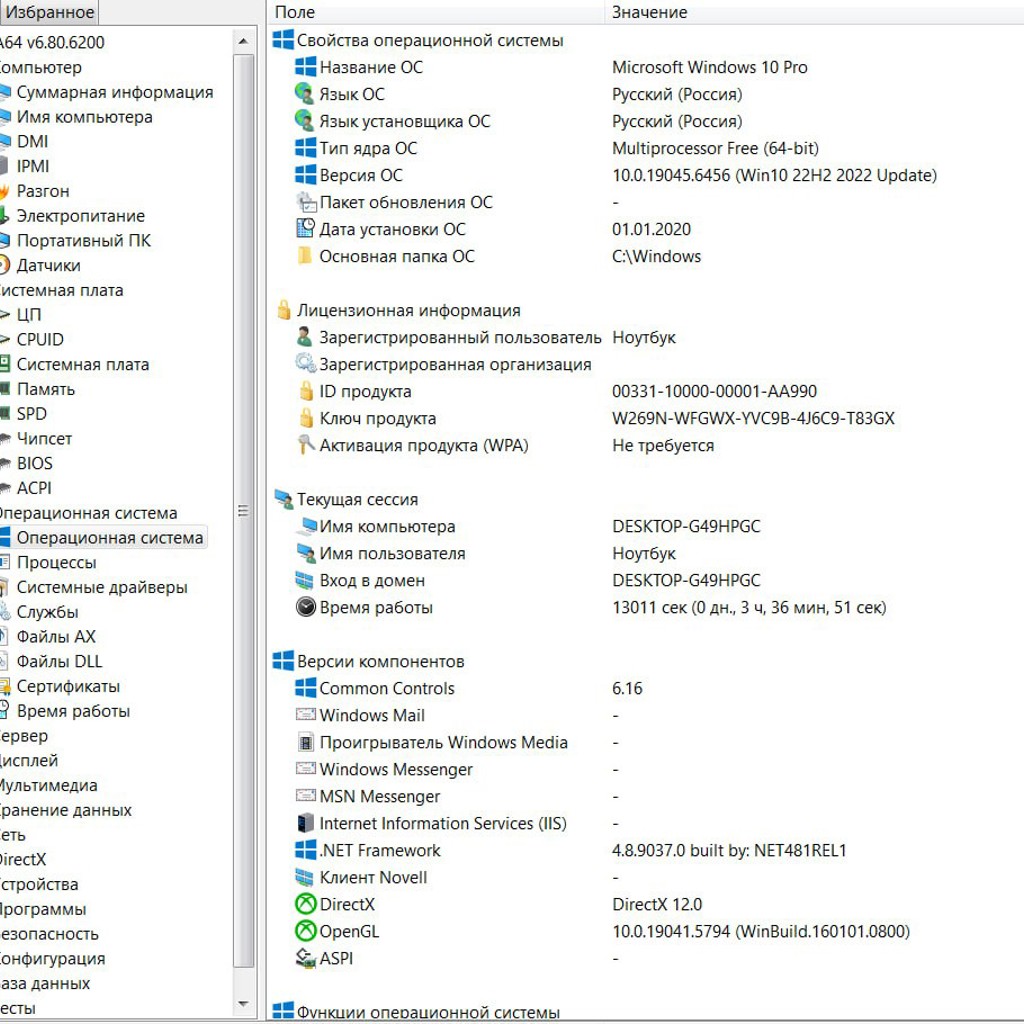
Task: Click the icon beside ASPI
Action: [306, 958]
